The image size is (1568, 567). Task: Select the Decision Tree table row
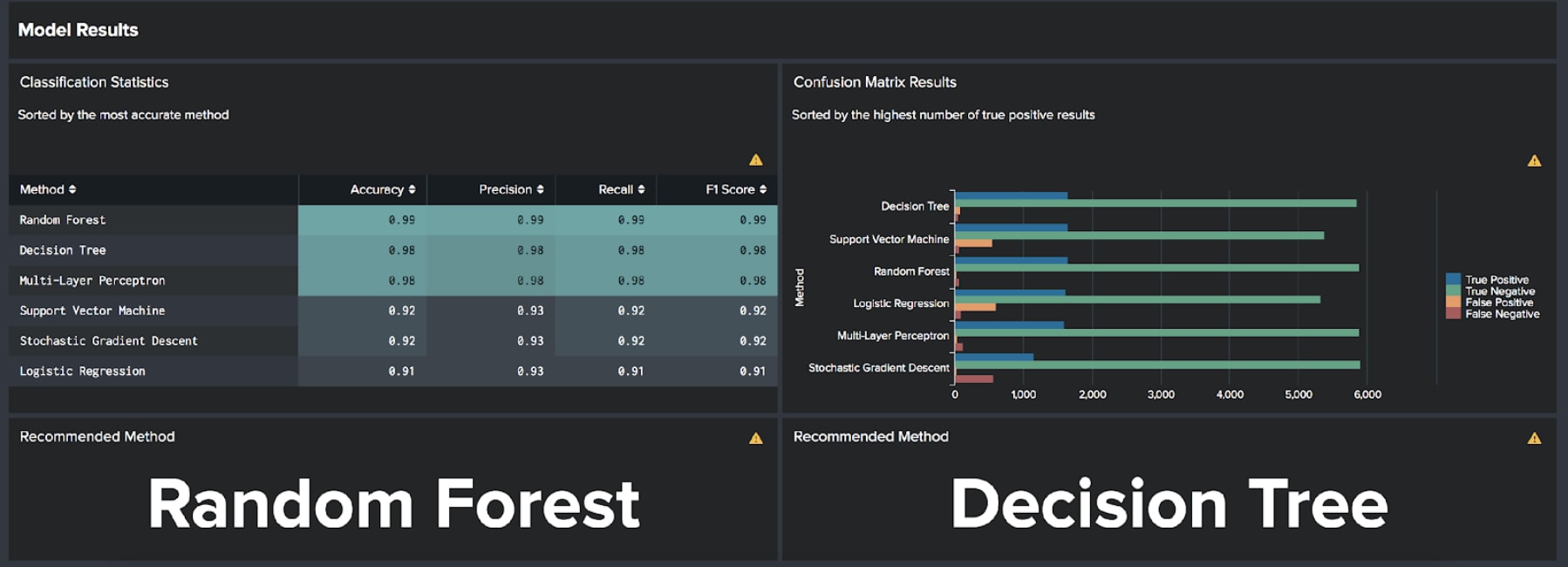click(x=392, y=250)
